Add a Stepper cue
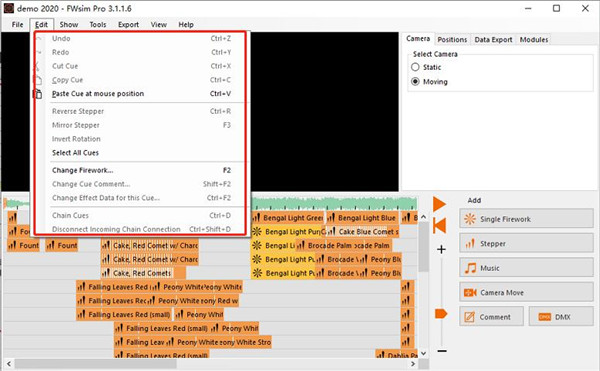The image size is (600, 371). click(x=526, y=243)
